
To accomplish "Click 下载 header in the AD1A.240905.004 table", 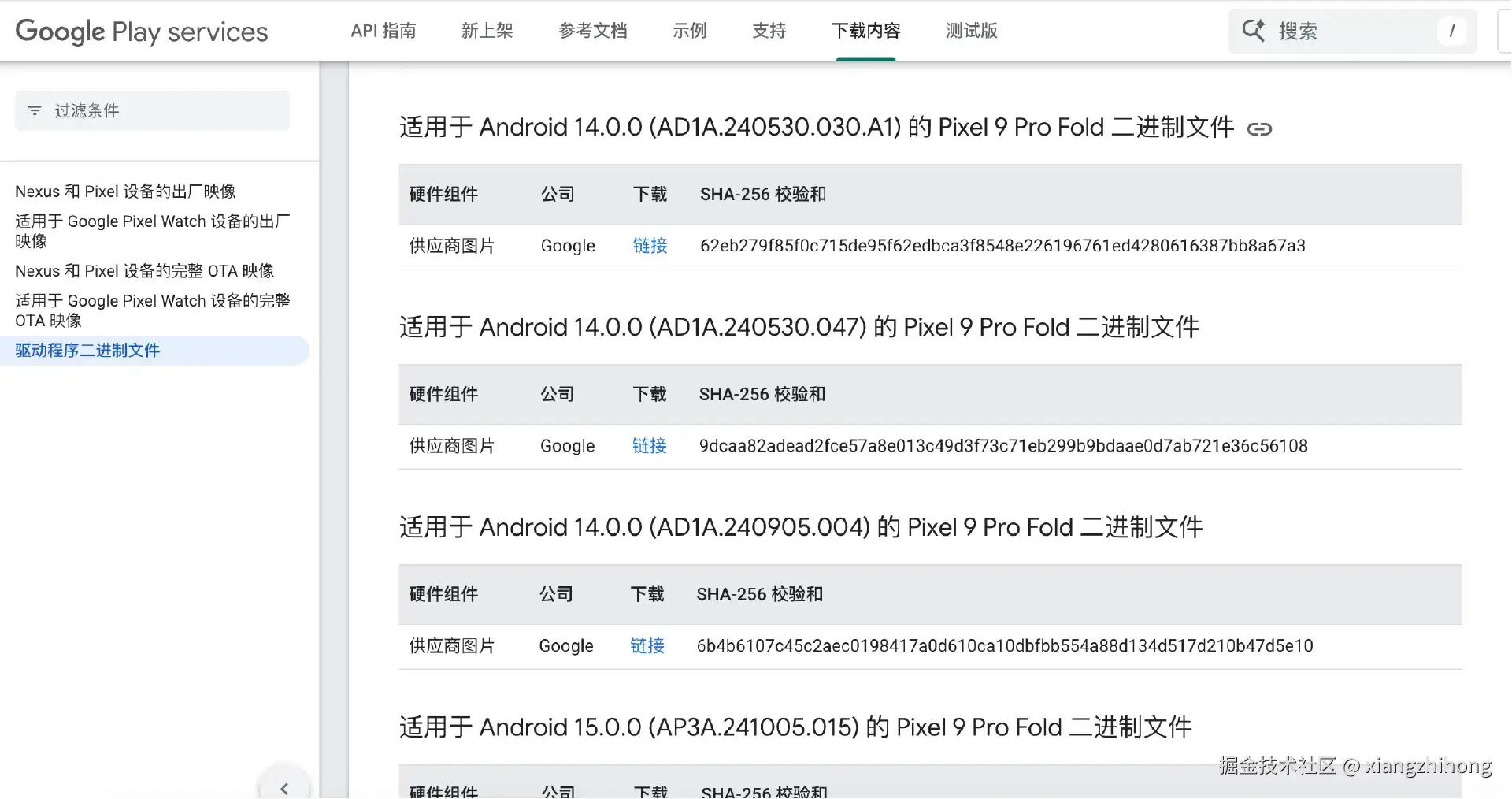I will [x=647, y=594].
